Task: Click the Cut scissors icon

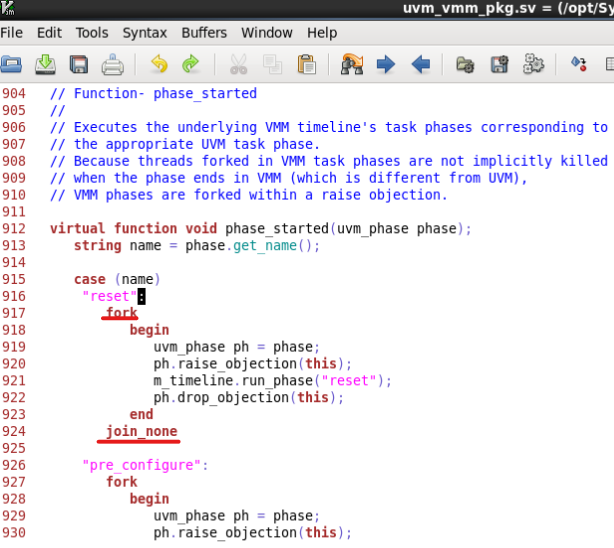Action: pos(238,64)
